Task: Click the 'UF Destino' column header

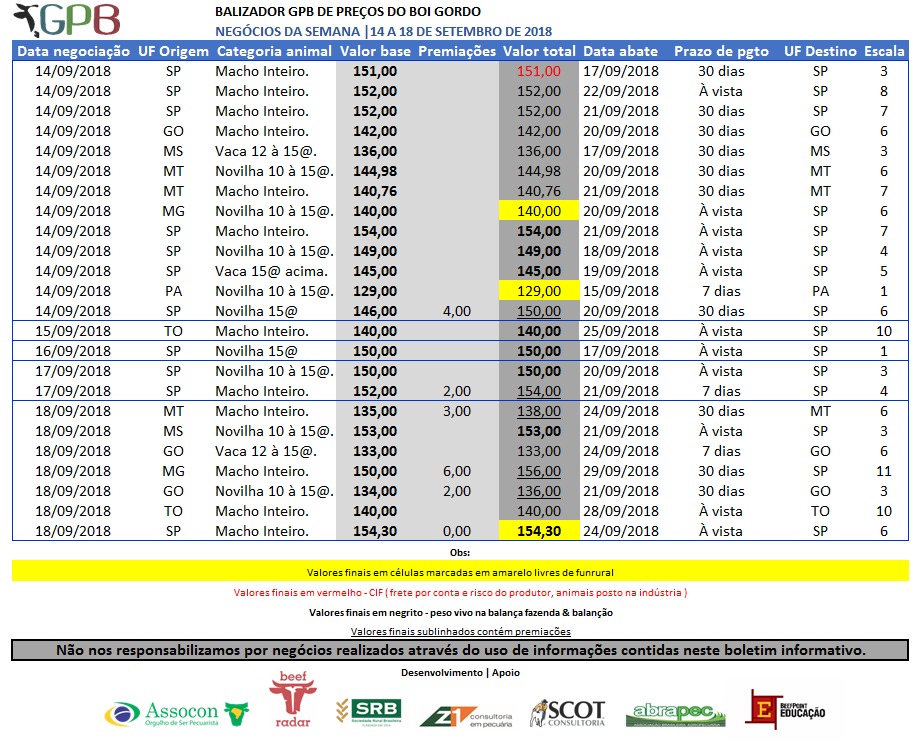Action: pos(820,51)
